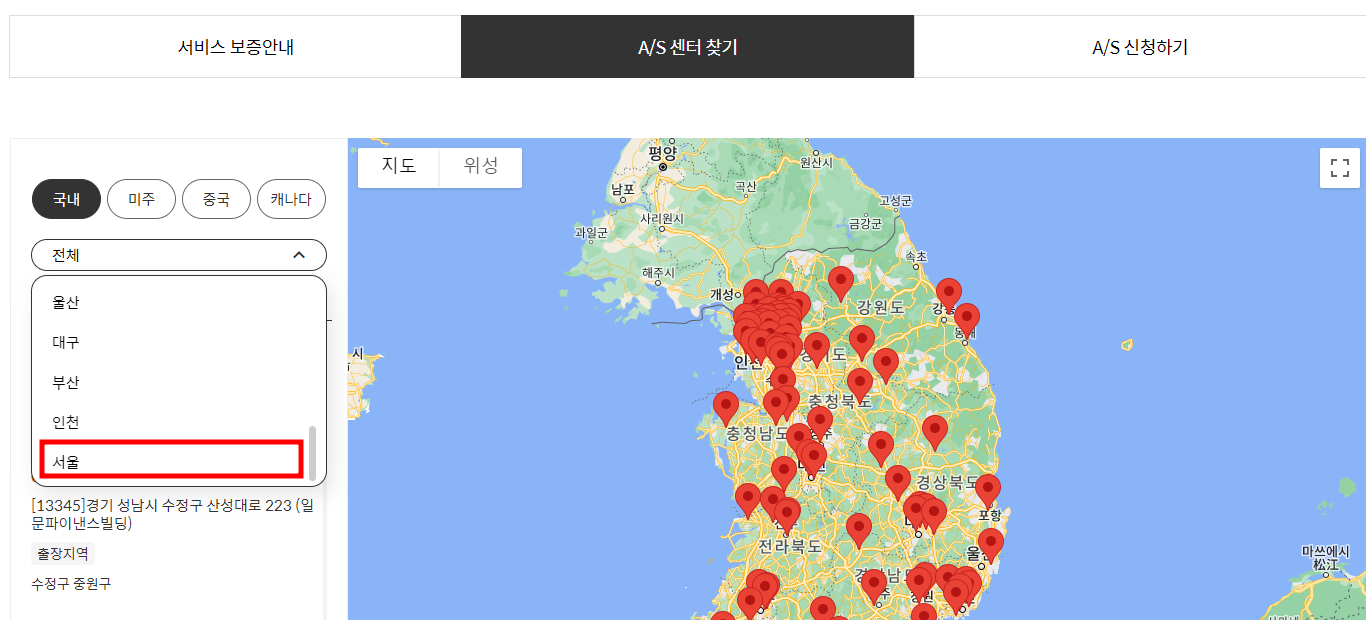1366x620 pixels.
Task: Toggle the map fullscreen icon
Action: pos(1340,168)
